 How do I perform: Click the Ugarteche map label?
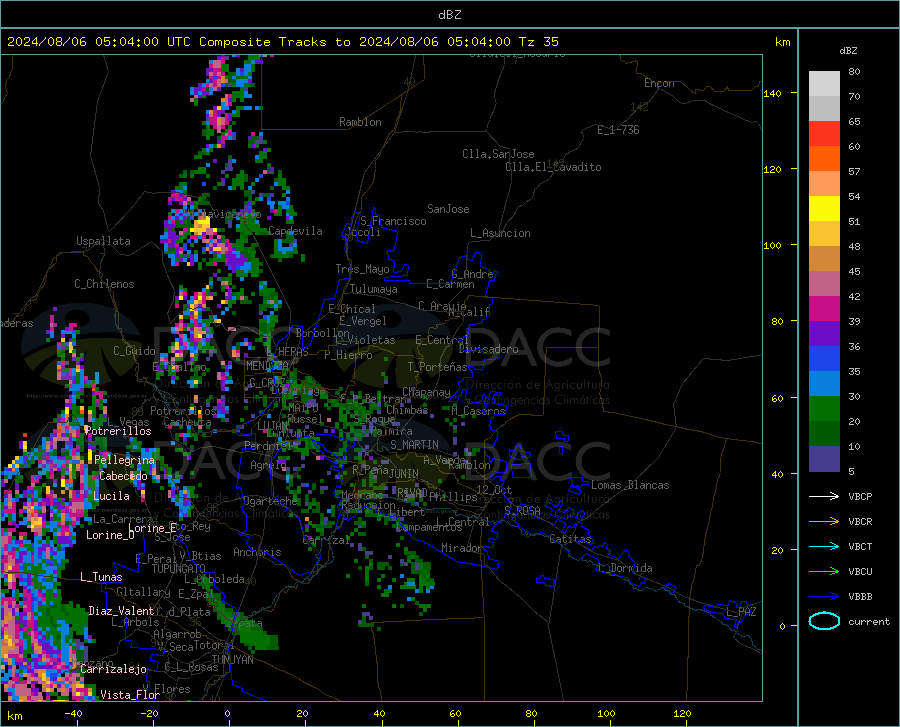pyautogui.click(x=270, y=501)
